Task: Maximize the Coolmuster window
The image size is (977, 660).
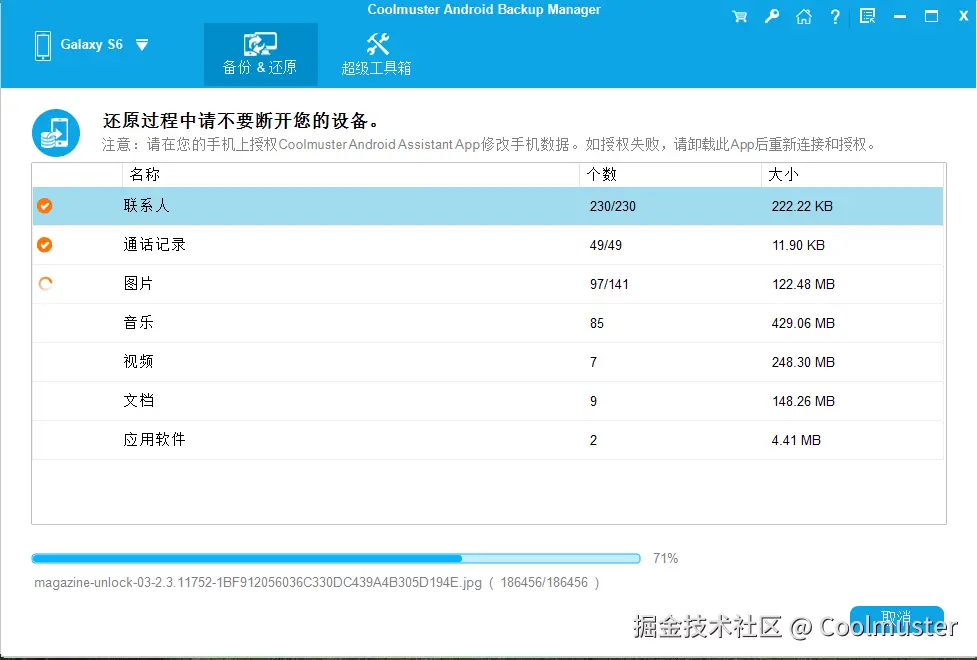Action: (x=932, y=16)
